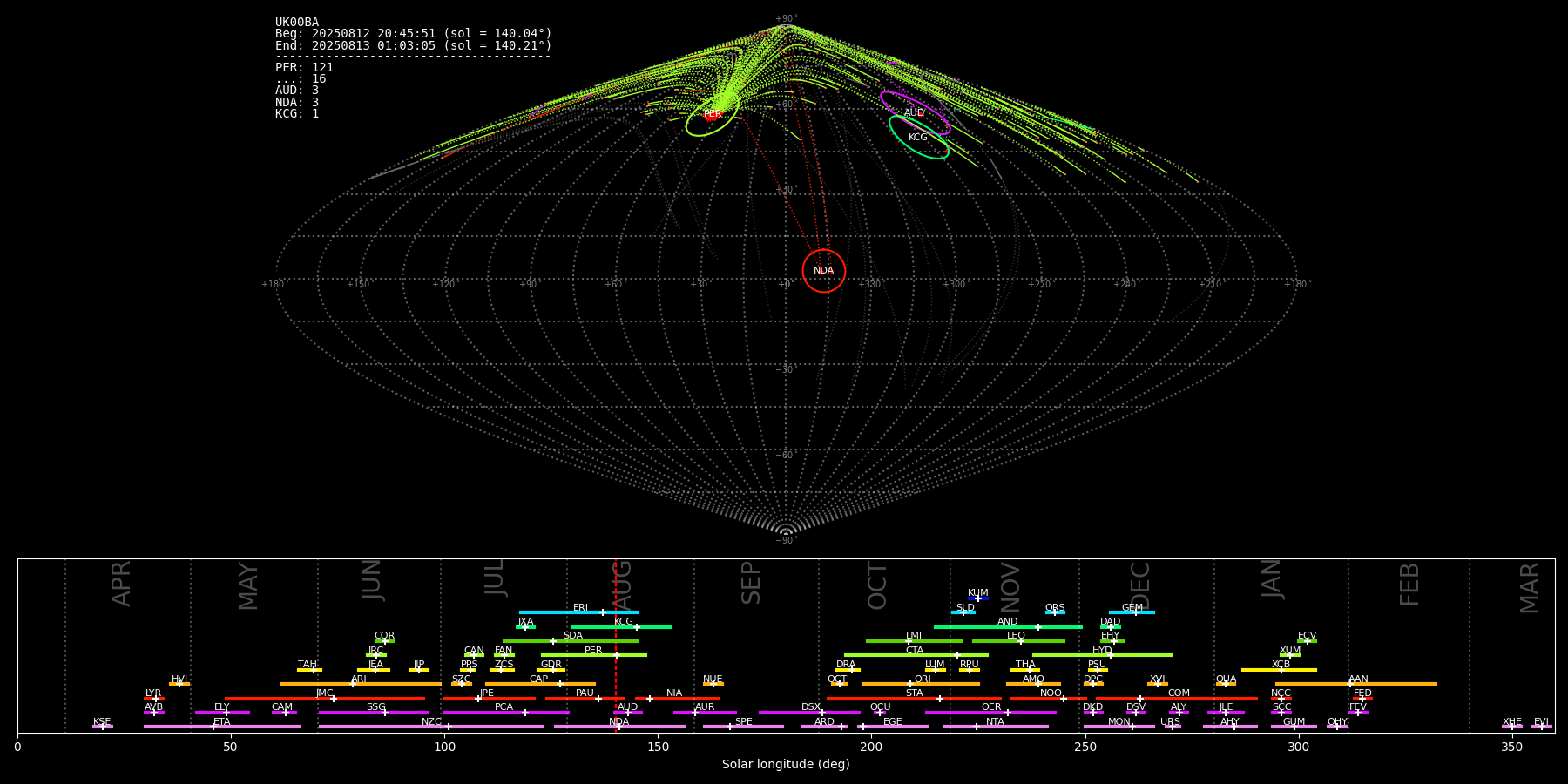Click the STA shower bar in timeline
The width and height of the screenshot is (1568, 784).
(x=914, y=698)
